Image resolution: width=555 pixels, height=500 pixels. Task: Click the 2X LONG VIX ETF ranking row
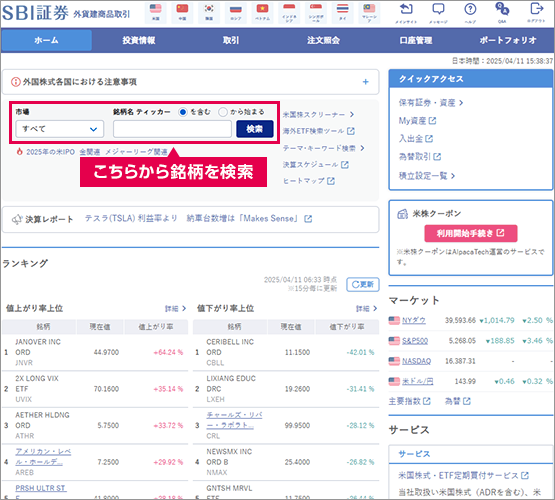[x=95, y=389]
